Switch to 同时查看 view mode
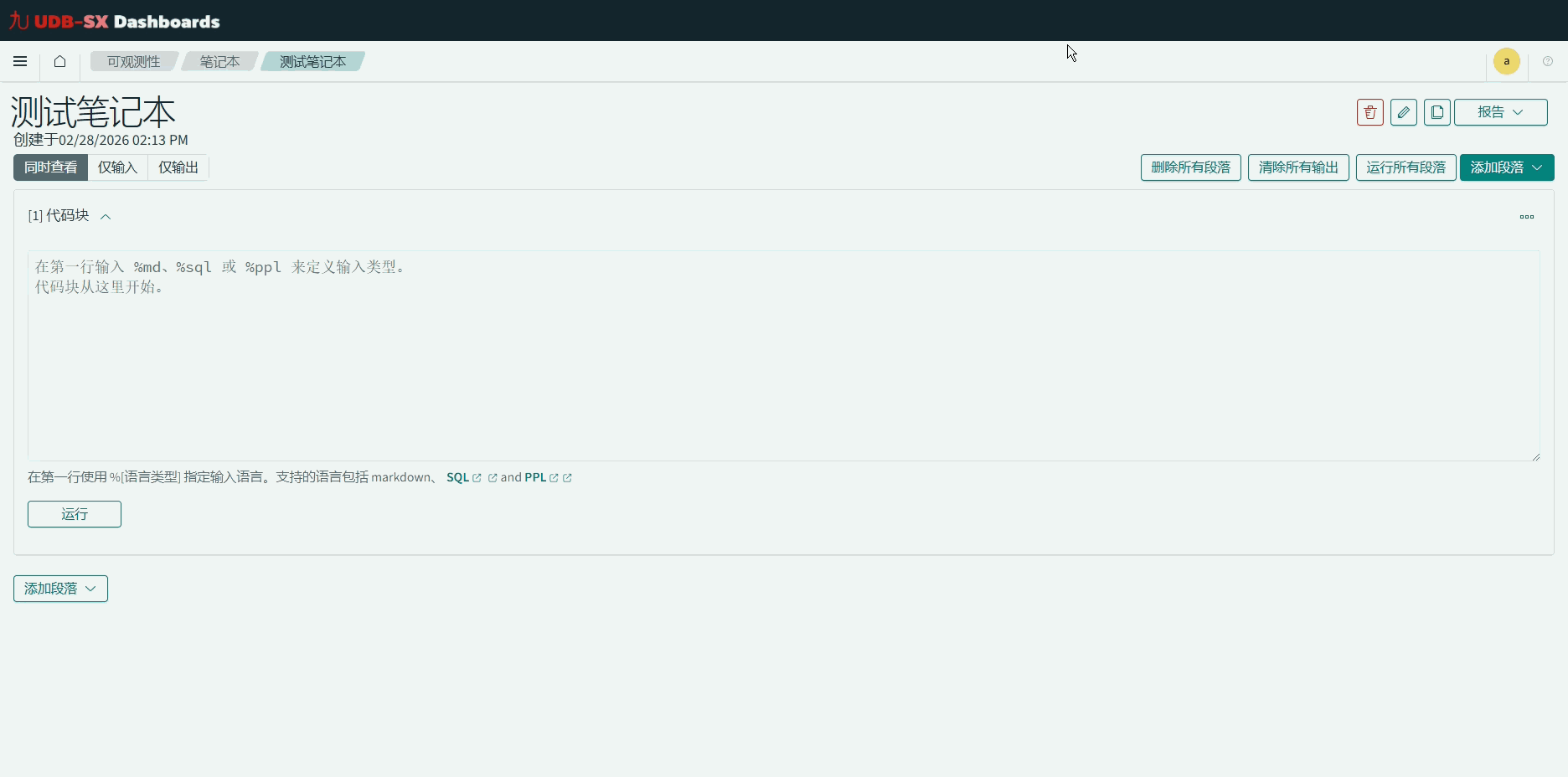This screenshot has width=1568, height=777. 50,167
